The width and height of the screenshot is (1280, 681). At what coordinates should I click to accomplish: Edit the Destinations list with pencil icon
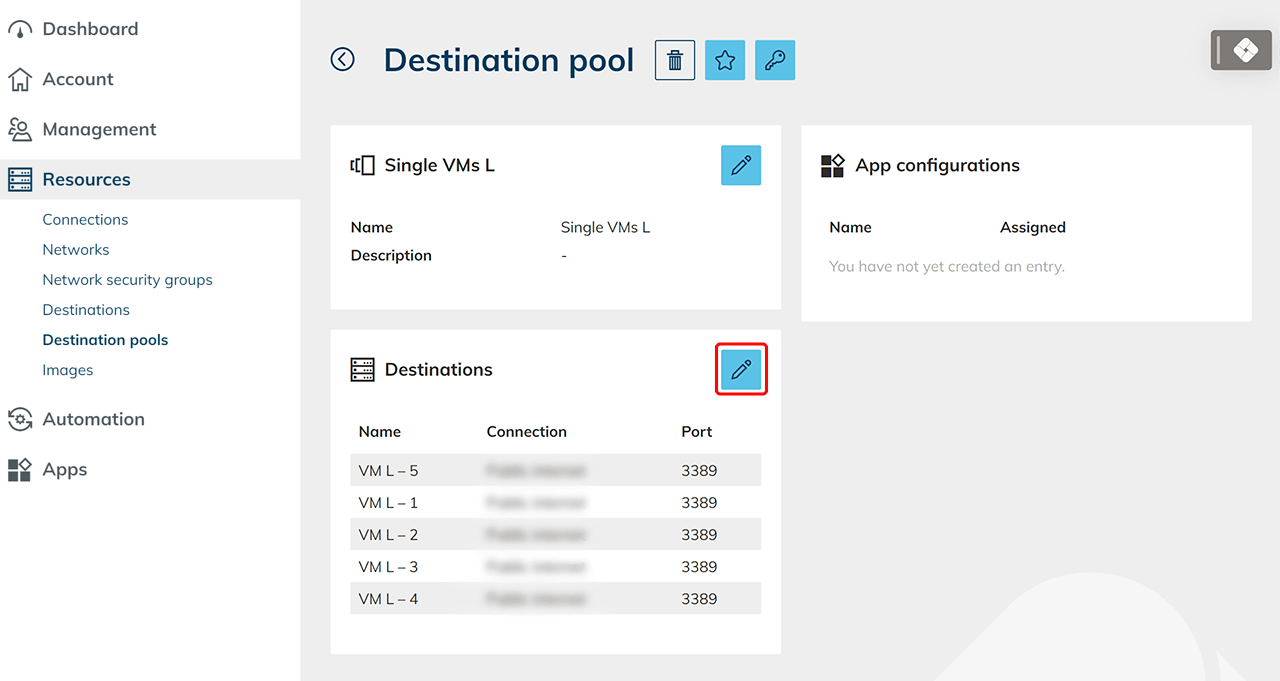coord(741,370)
